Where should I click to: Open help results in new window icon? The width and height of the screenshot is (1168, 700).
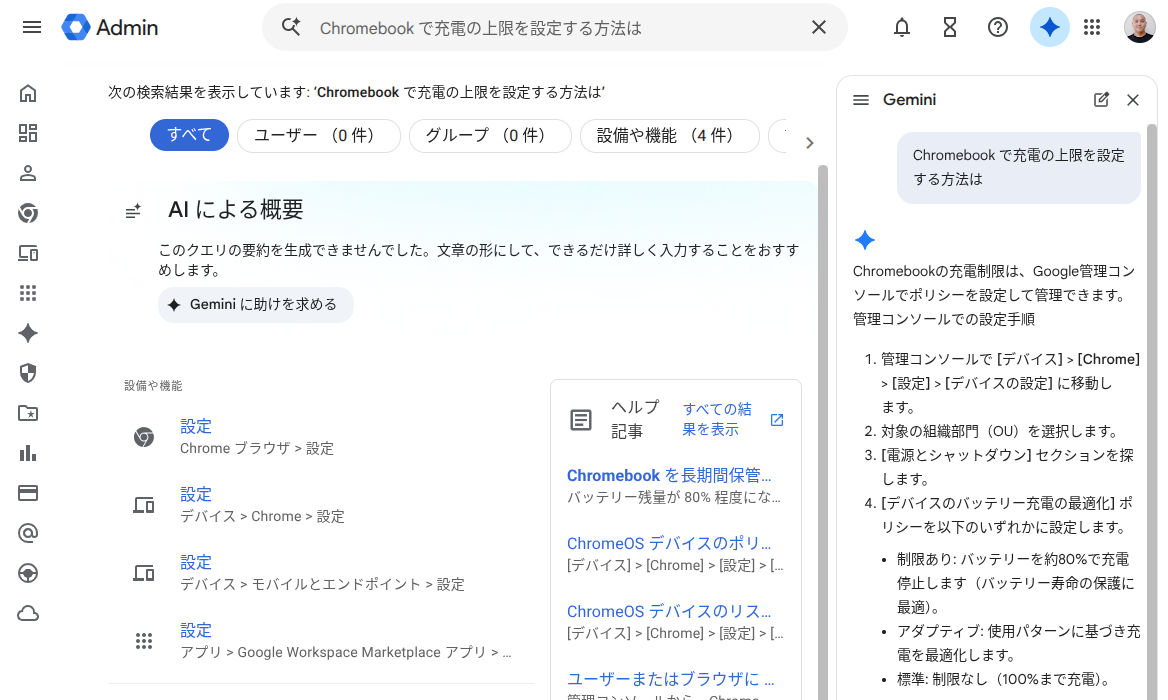777,420
